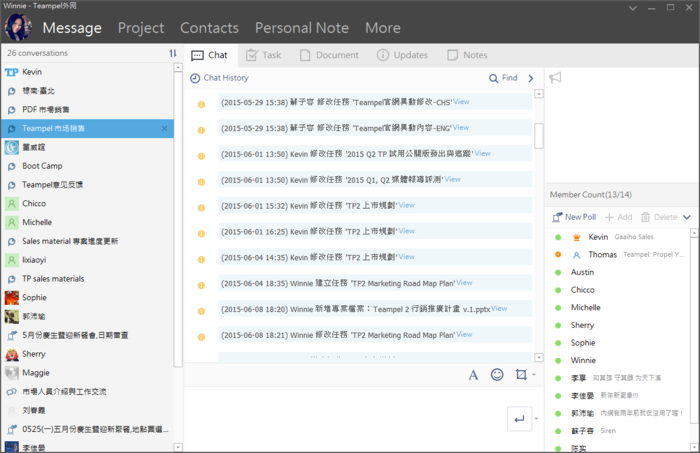Click info icon of 2015-06-08 18:21 message
The image size is (700, 453).
[x=201, y=337]
